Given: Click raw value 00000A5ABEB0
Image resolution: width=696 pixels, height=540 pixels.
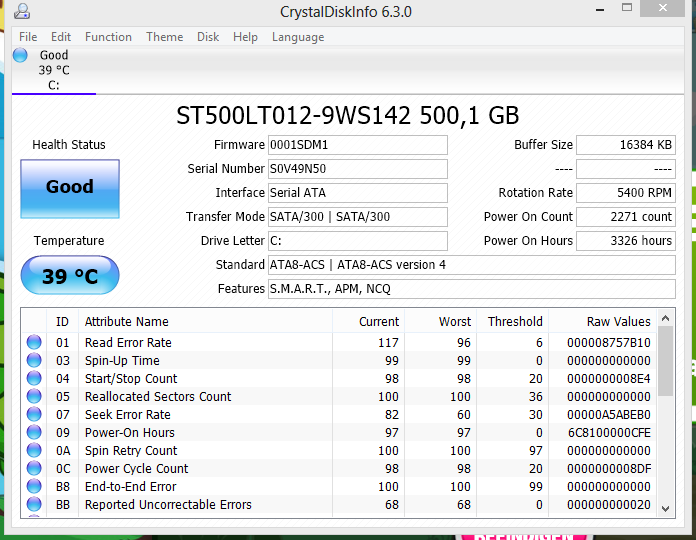Looking at the screenshot, I should (609, 414).
